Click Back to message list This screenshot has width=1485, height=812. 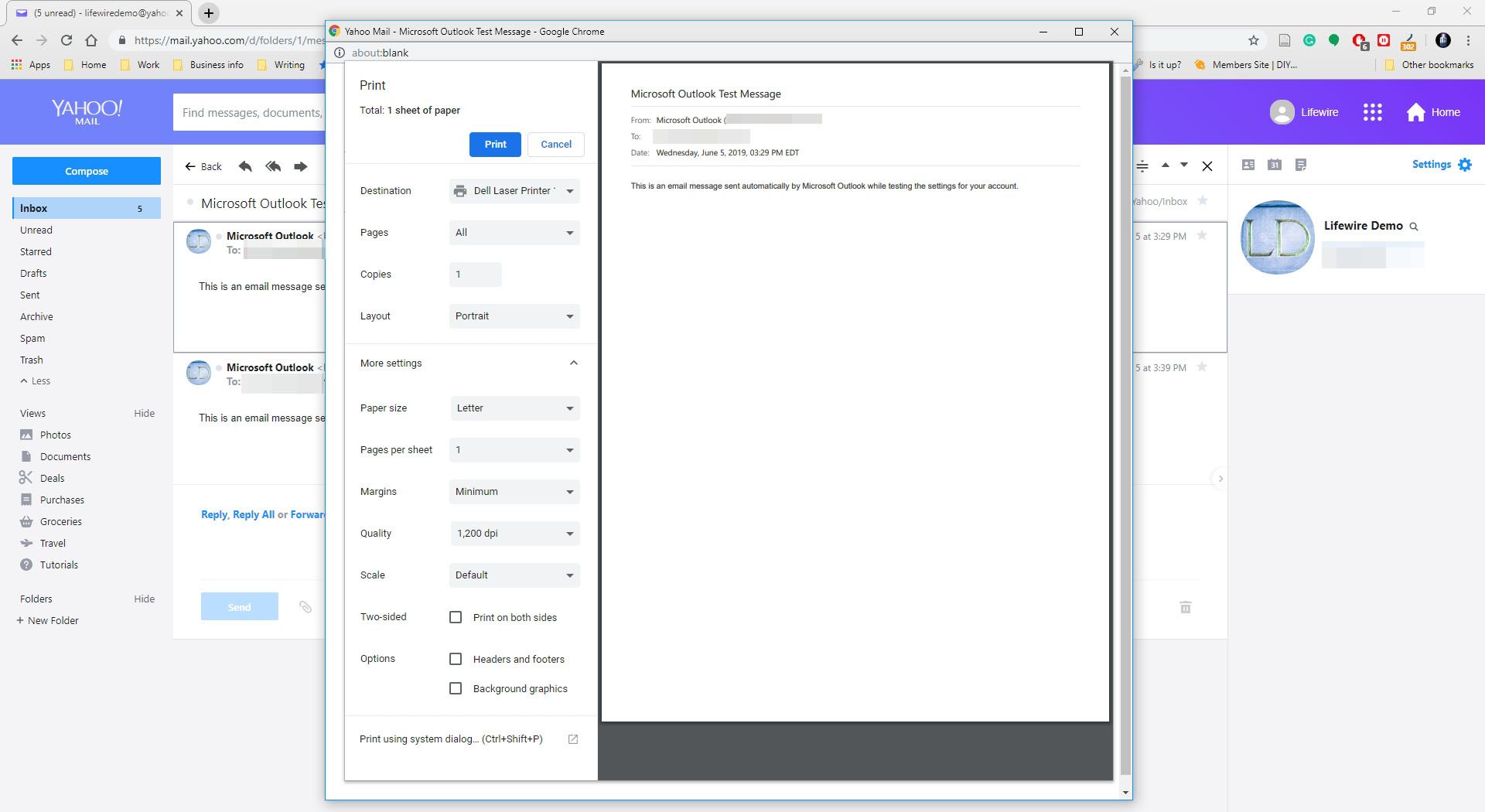tap(203, 166)
